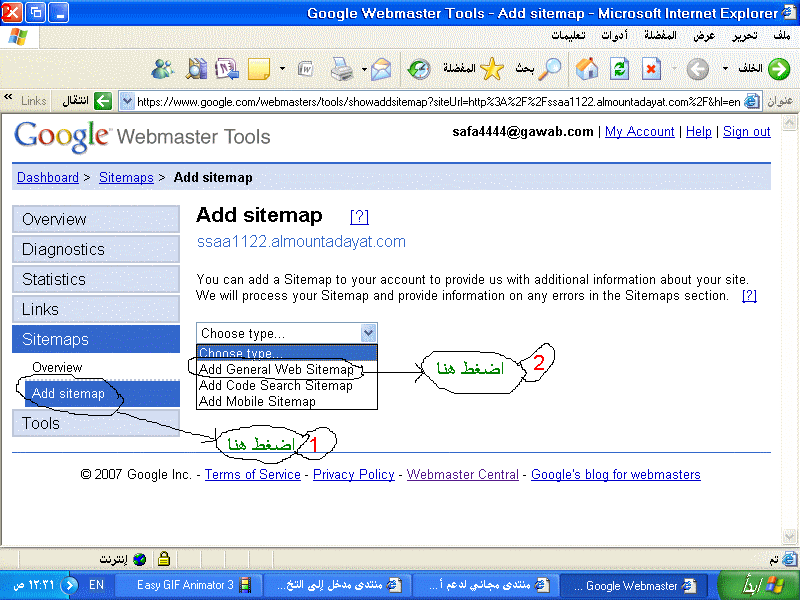Open the عرض (View) menu
Viewport: 800px width, 600px height.
click(704, 36)
